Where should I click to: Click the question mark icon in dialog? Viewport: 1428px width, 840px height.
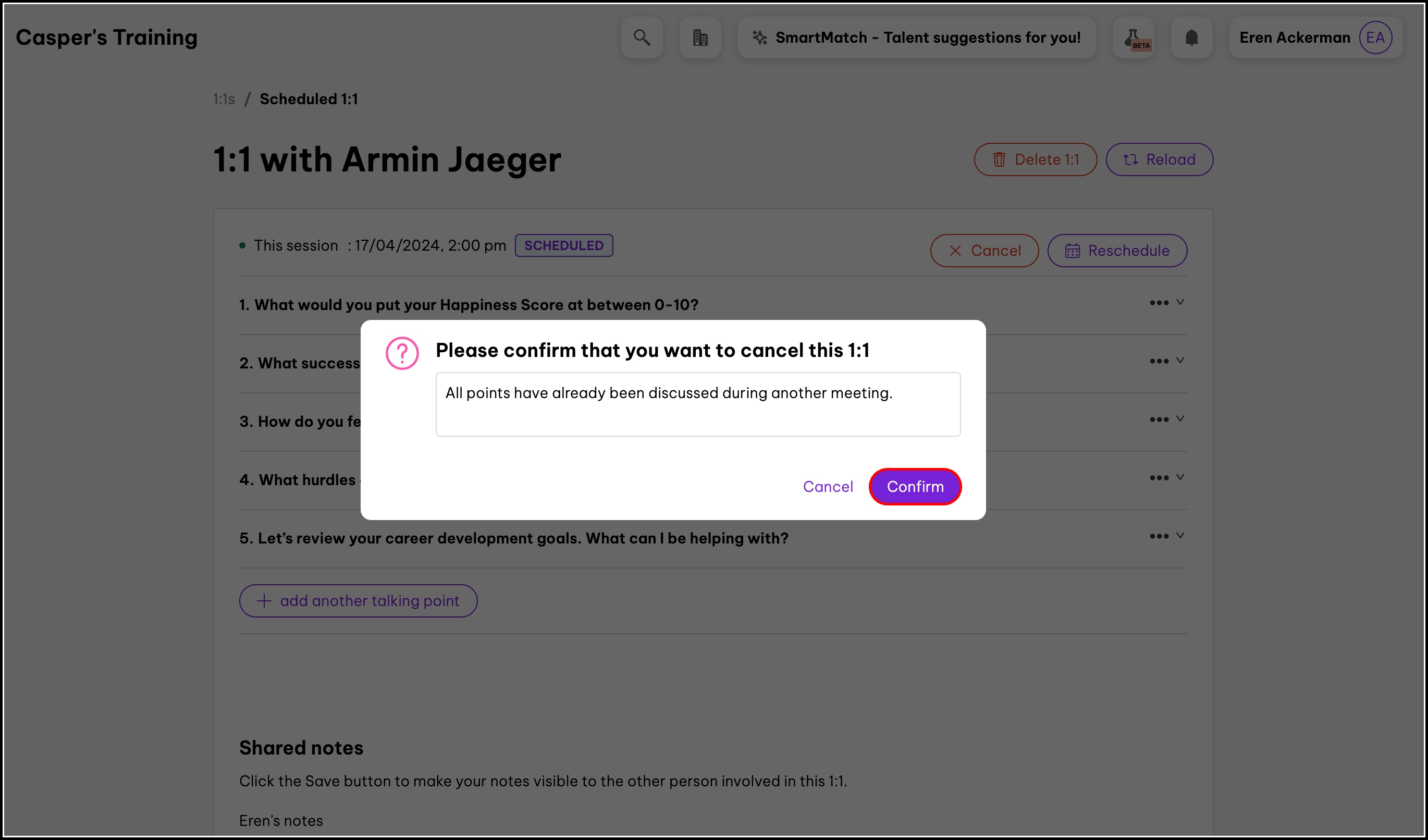[x=402, y=353]
